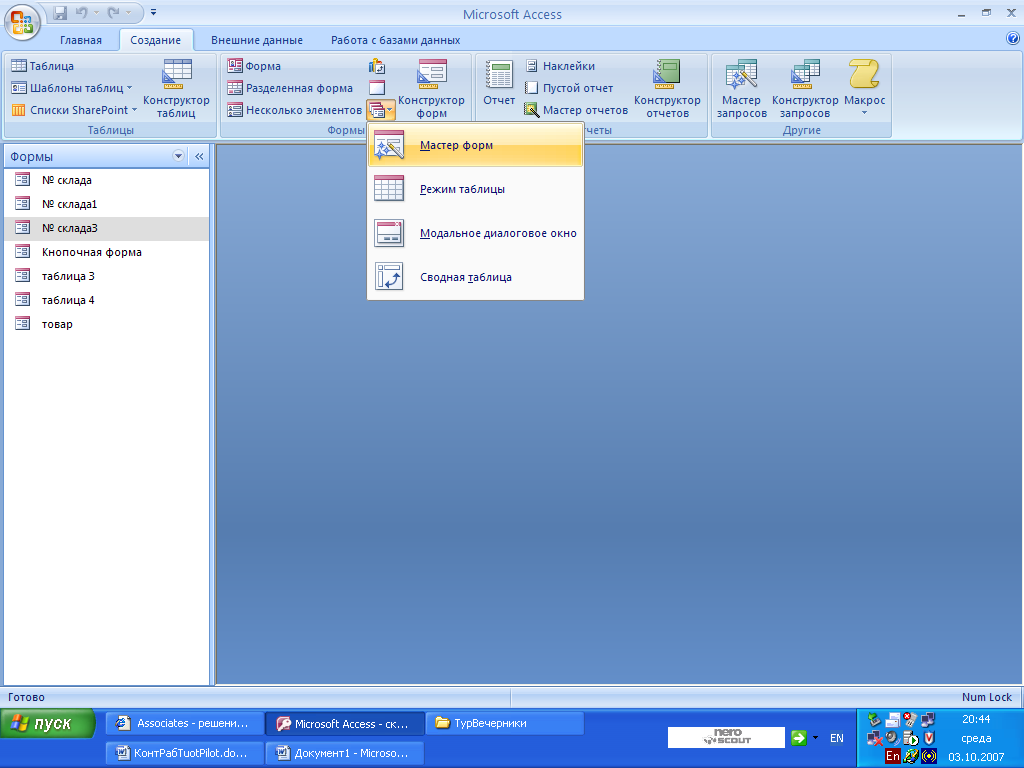Click the red En keyboard tray icon
This screenshot has height=768, width=1024.
pos(893,756)
